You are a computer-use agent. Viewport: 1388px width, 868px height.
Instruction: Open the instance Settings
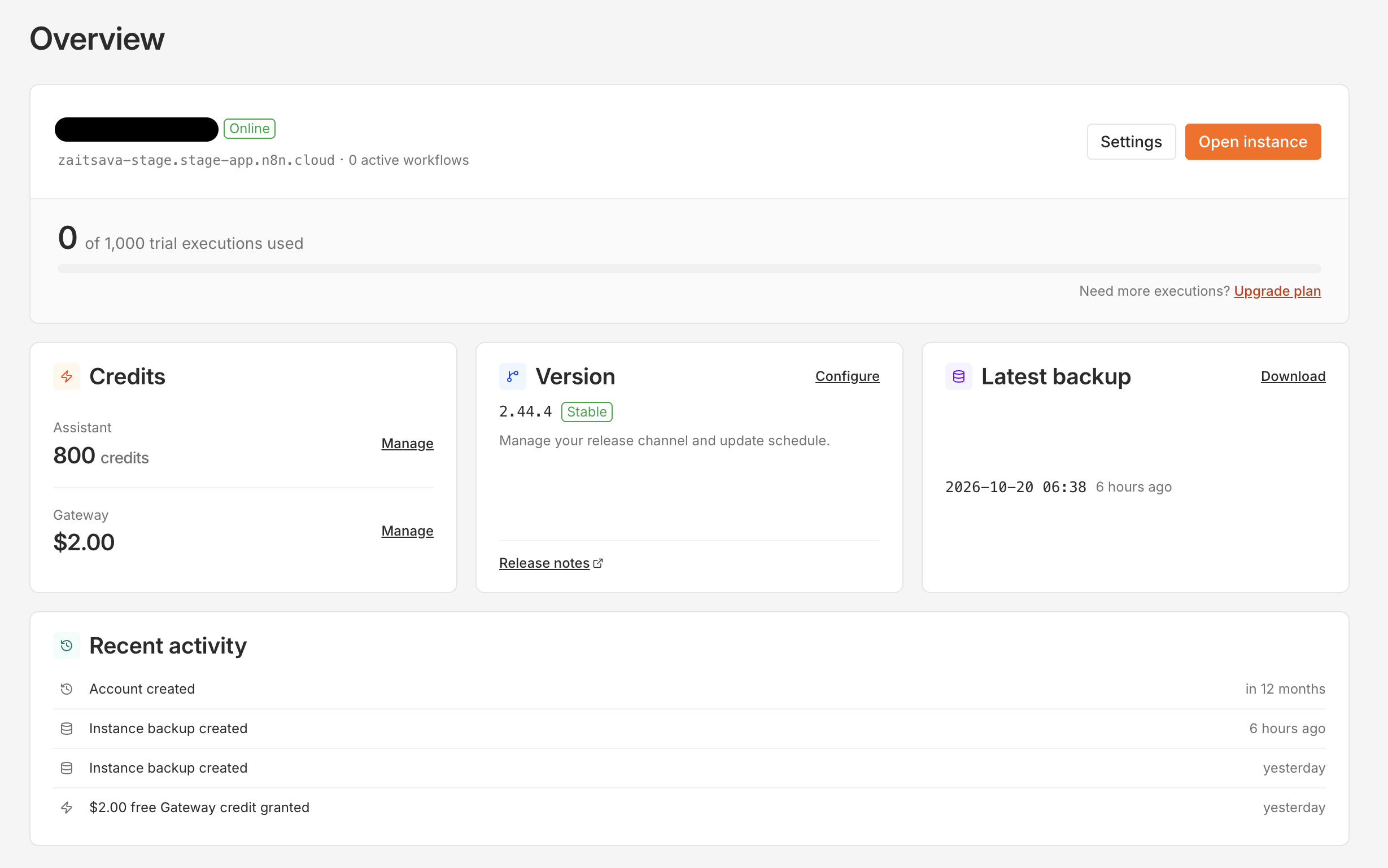coord(1131,142)
